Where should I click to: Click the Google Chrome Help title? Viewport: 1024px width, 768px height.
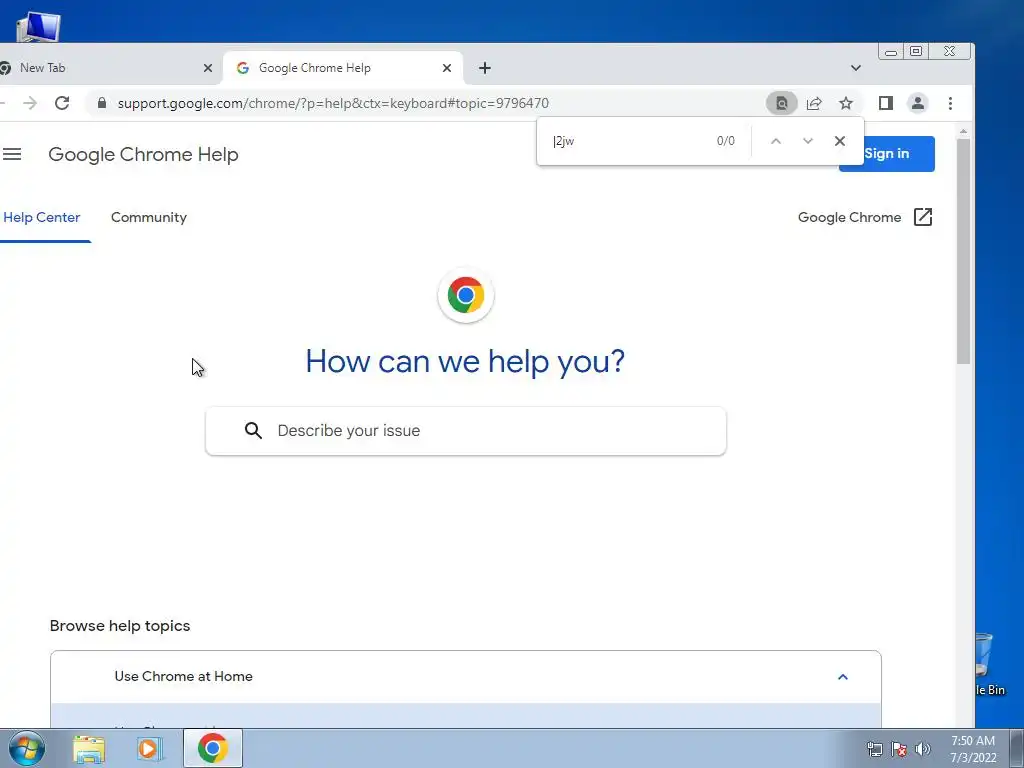[143, 155]
